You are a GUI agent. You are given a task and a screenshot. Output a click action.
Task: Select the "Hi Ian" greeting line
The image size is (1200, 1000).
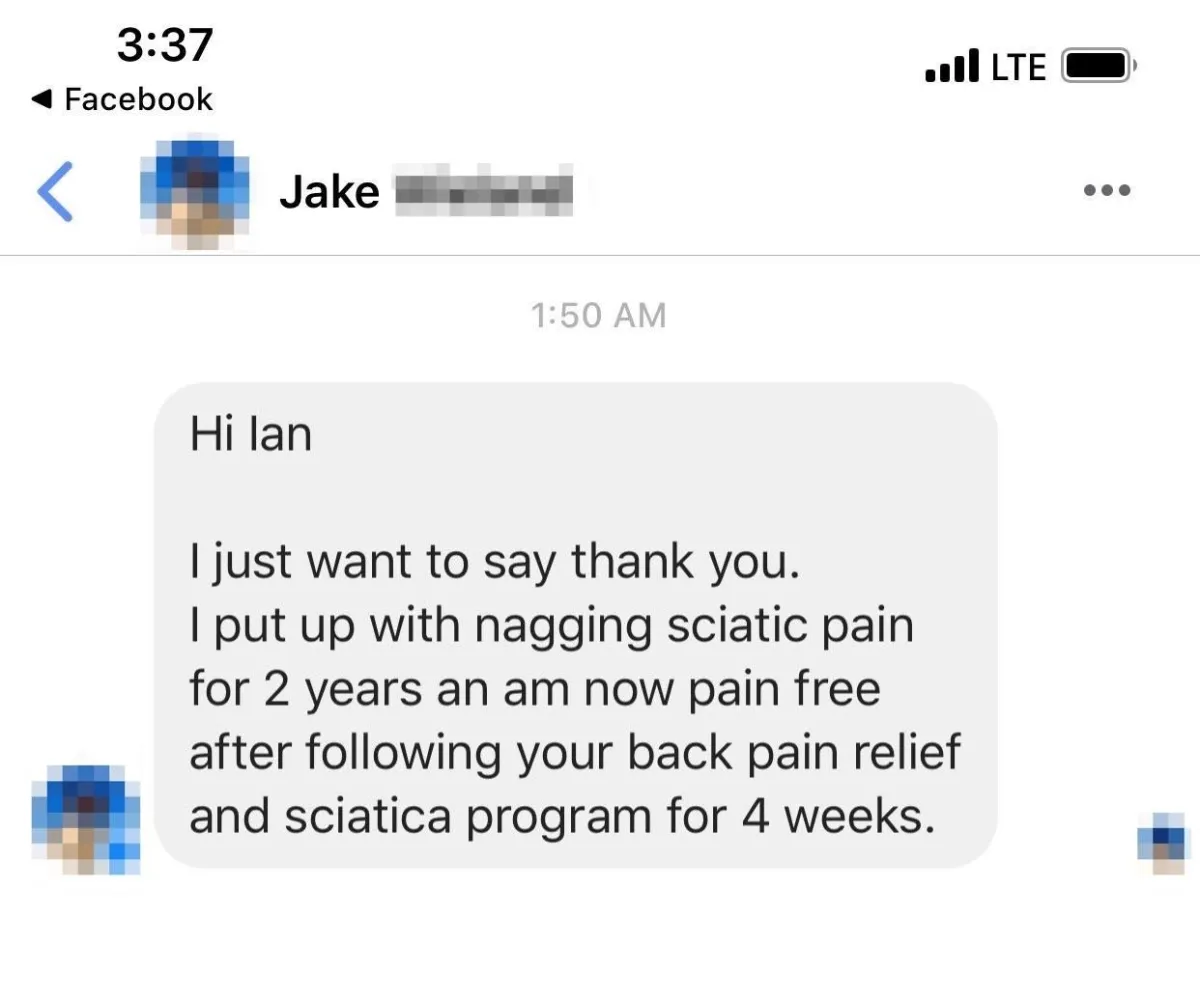pos(250,435)
